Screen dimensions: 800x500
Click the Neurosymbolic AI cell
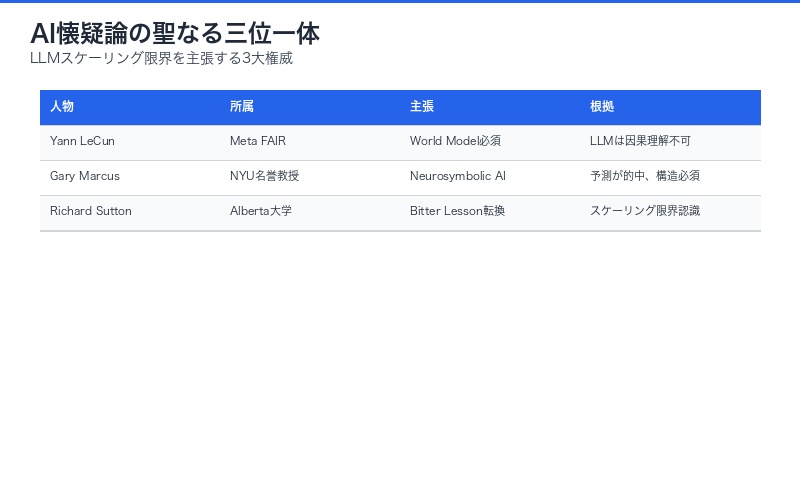458,176
